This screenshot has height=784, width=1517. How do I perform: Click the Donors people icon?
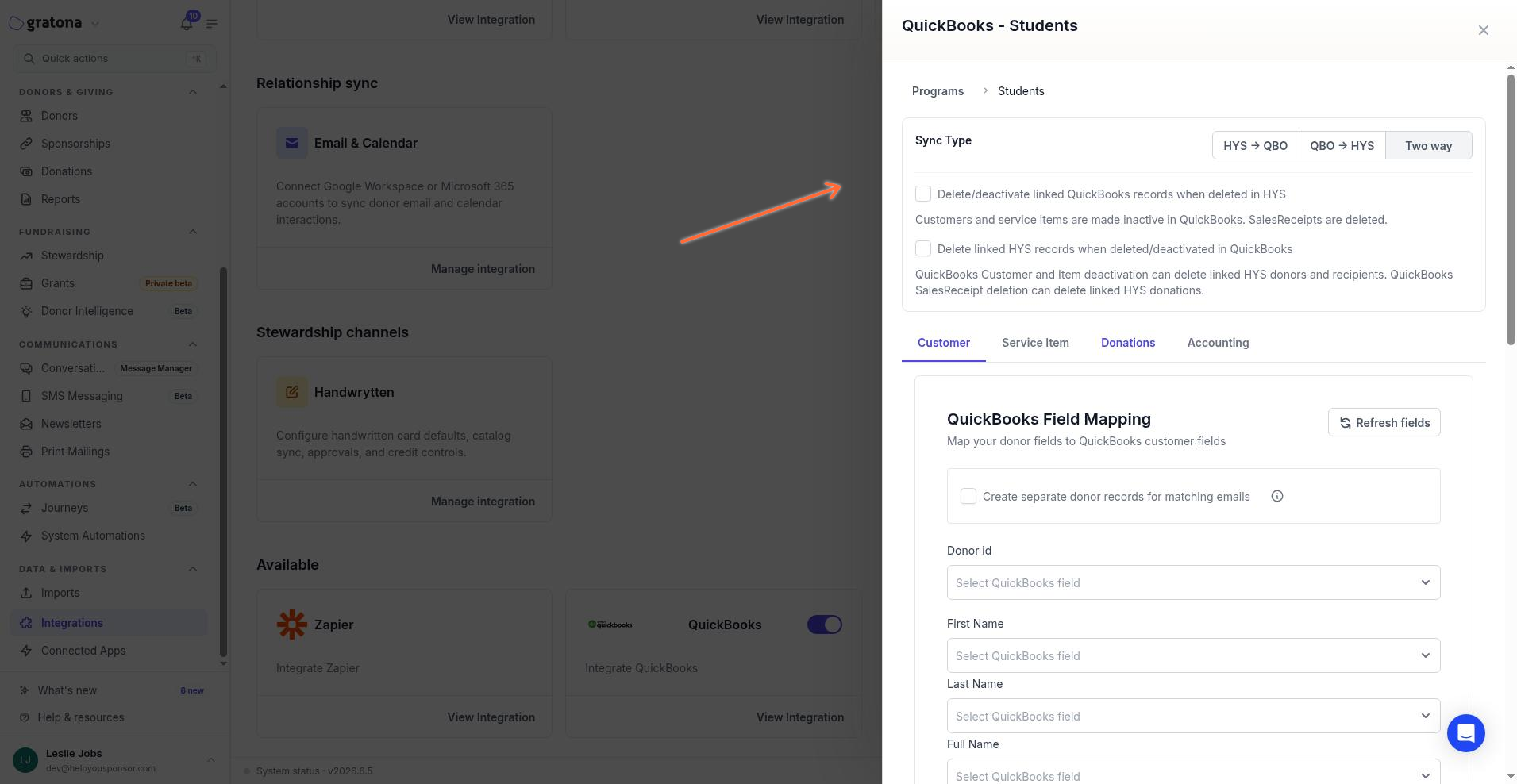26,116
